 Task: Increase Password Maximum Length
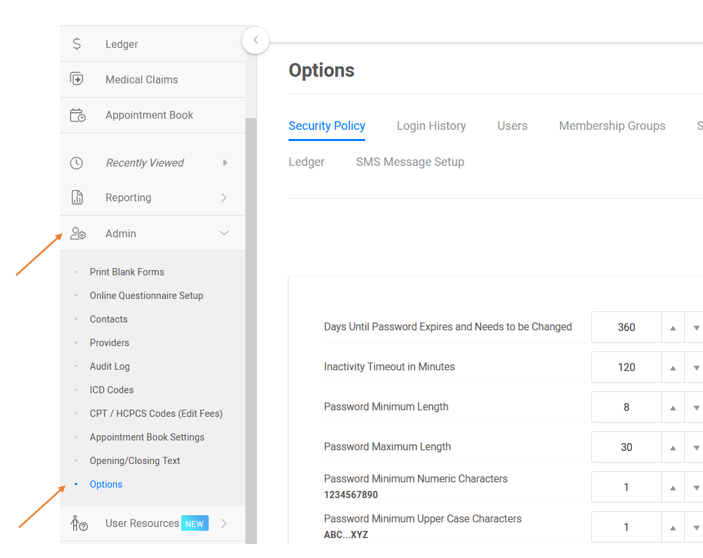(673, 447)
